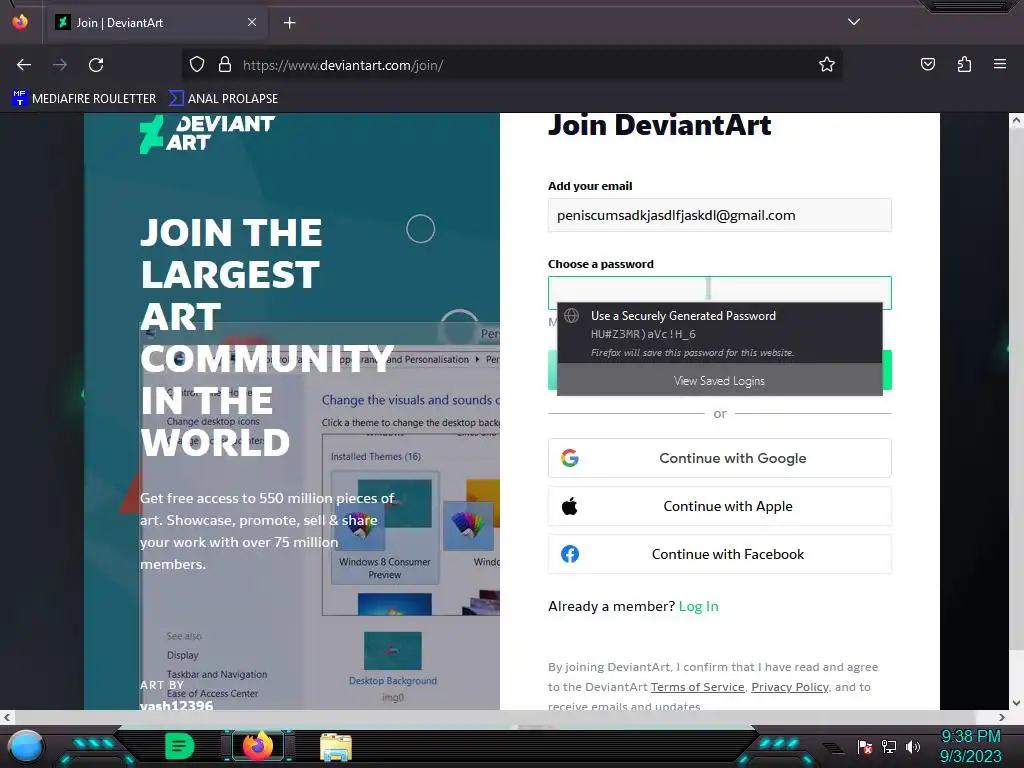The image size is (1024, 768).
Task: Reload the current page
Action: (96, 65)
